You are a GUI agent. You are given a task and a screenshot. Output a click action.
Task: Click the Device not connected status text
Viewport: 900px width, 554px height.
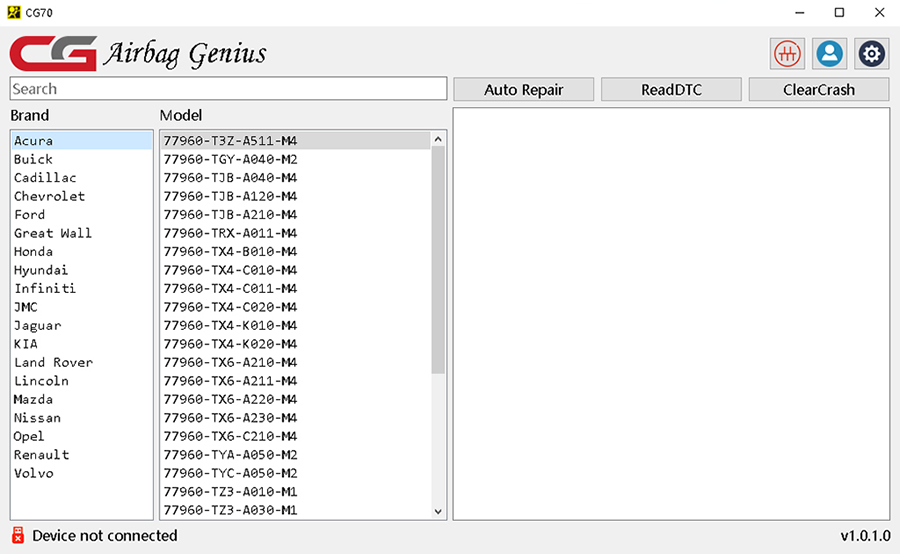(x=104, y=536)
